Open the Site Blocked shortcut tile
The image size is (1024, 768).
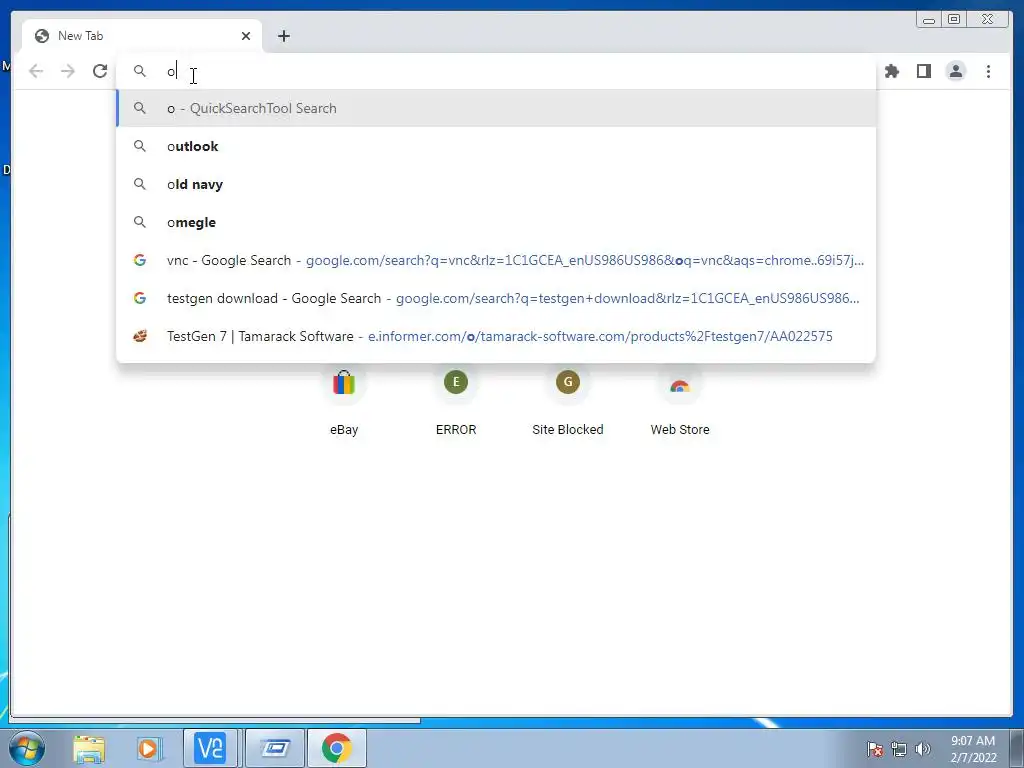point(568,400)
